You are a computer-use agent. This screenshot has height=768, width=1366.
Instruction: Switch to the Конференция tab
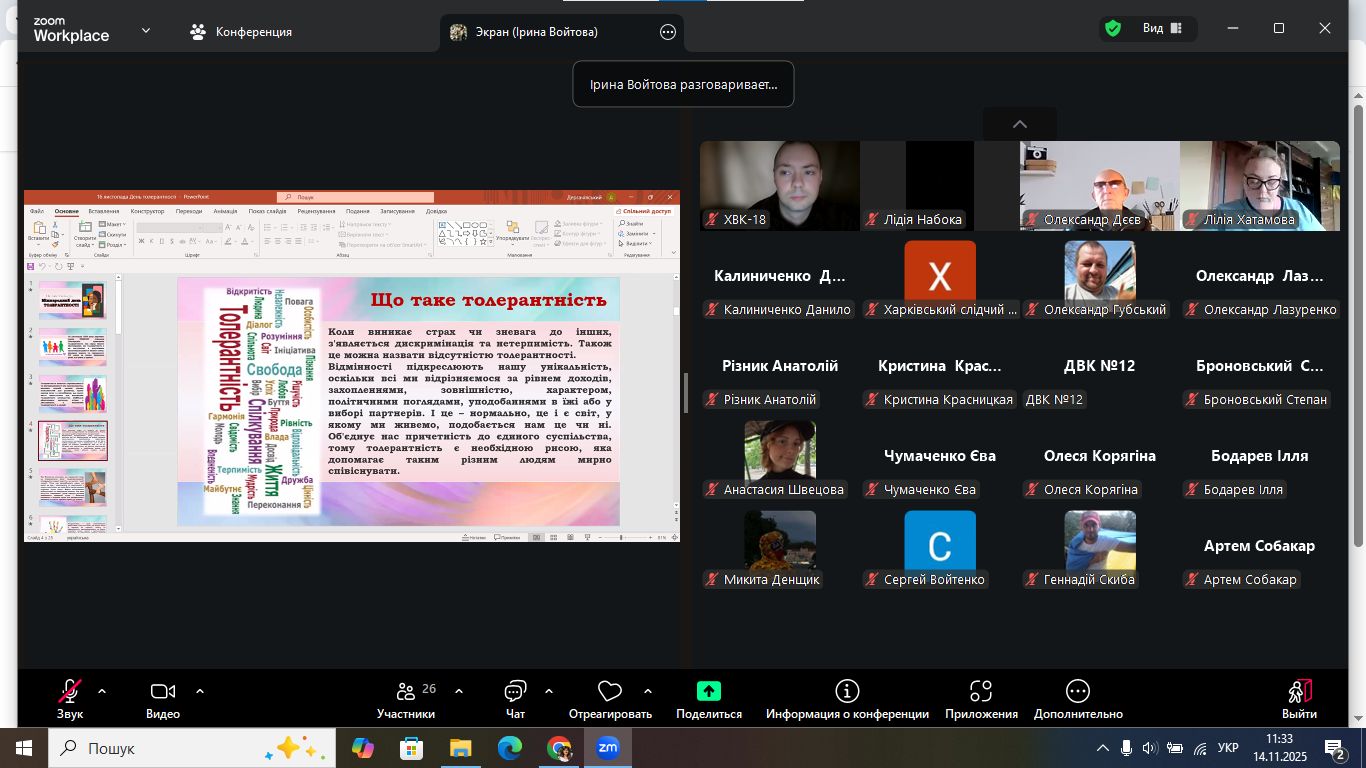pyautogui.click(x=241, y=32)
